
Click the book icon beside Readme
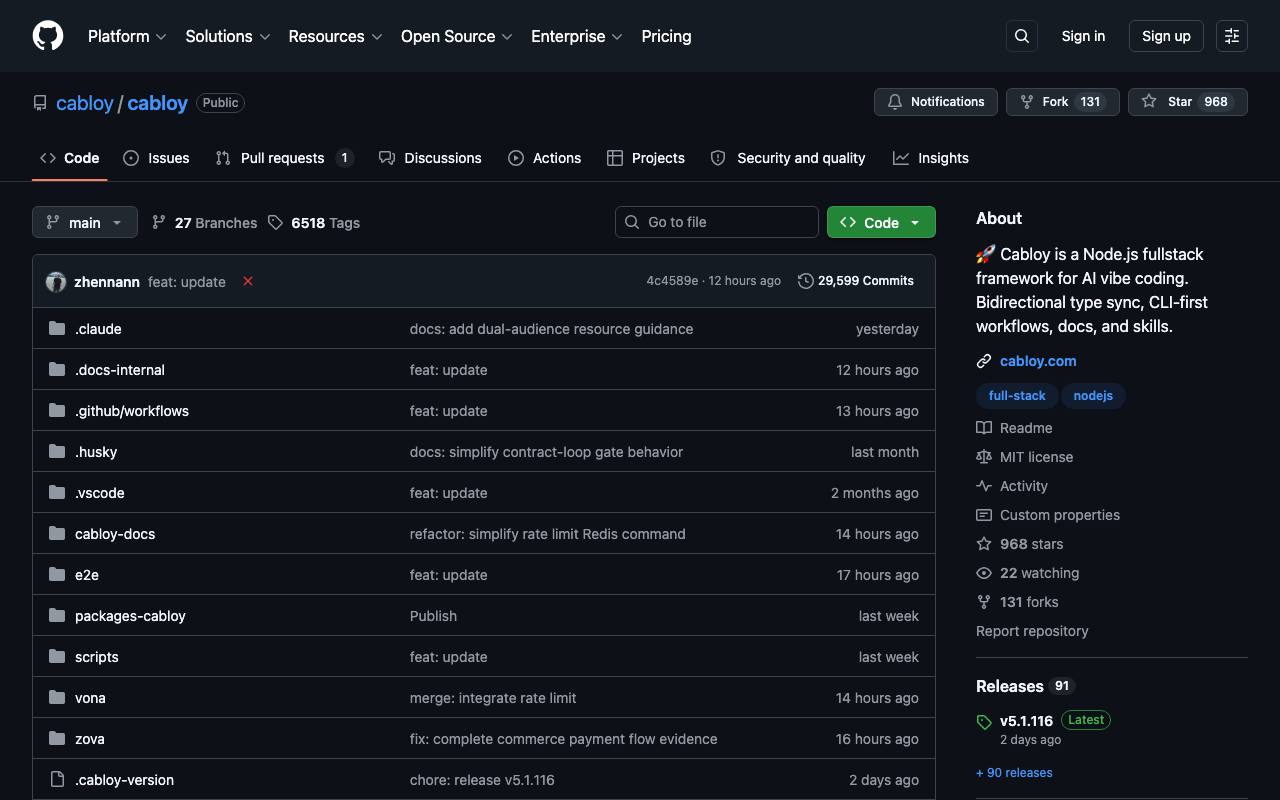click(984, 428)
